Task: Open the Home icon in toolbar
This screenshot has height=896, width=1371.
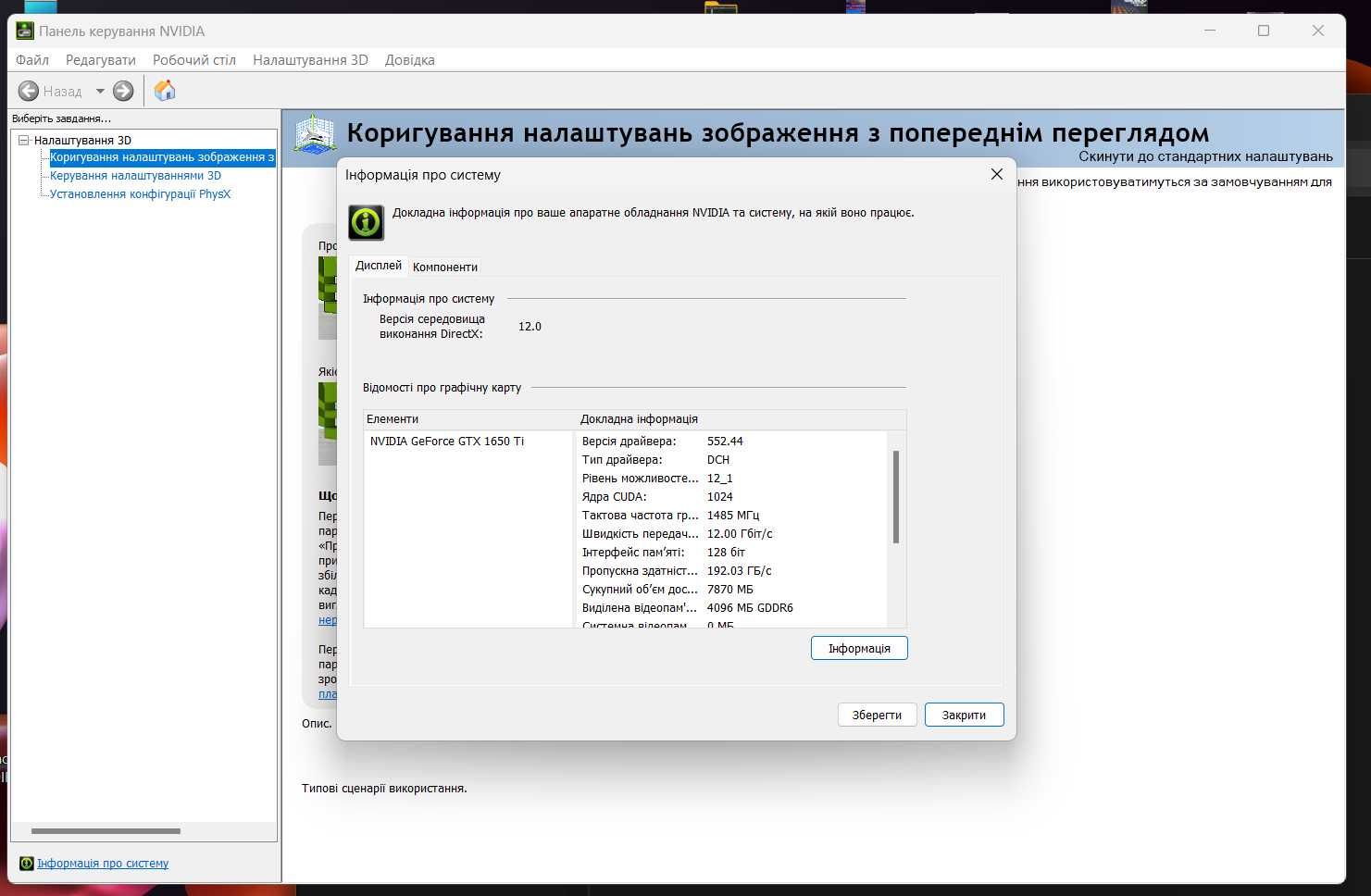Action: [x=165, y=91]
